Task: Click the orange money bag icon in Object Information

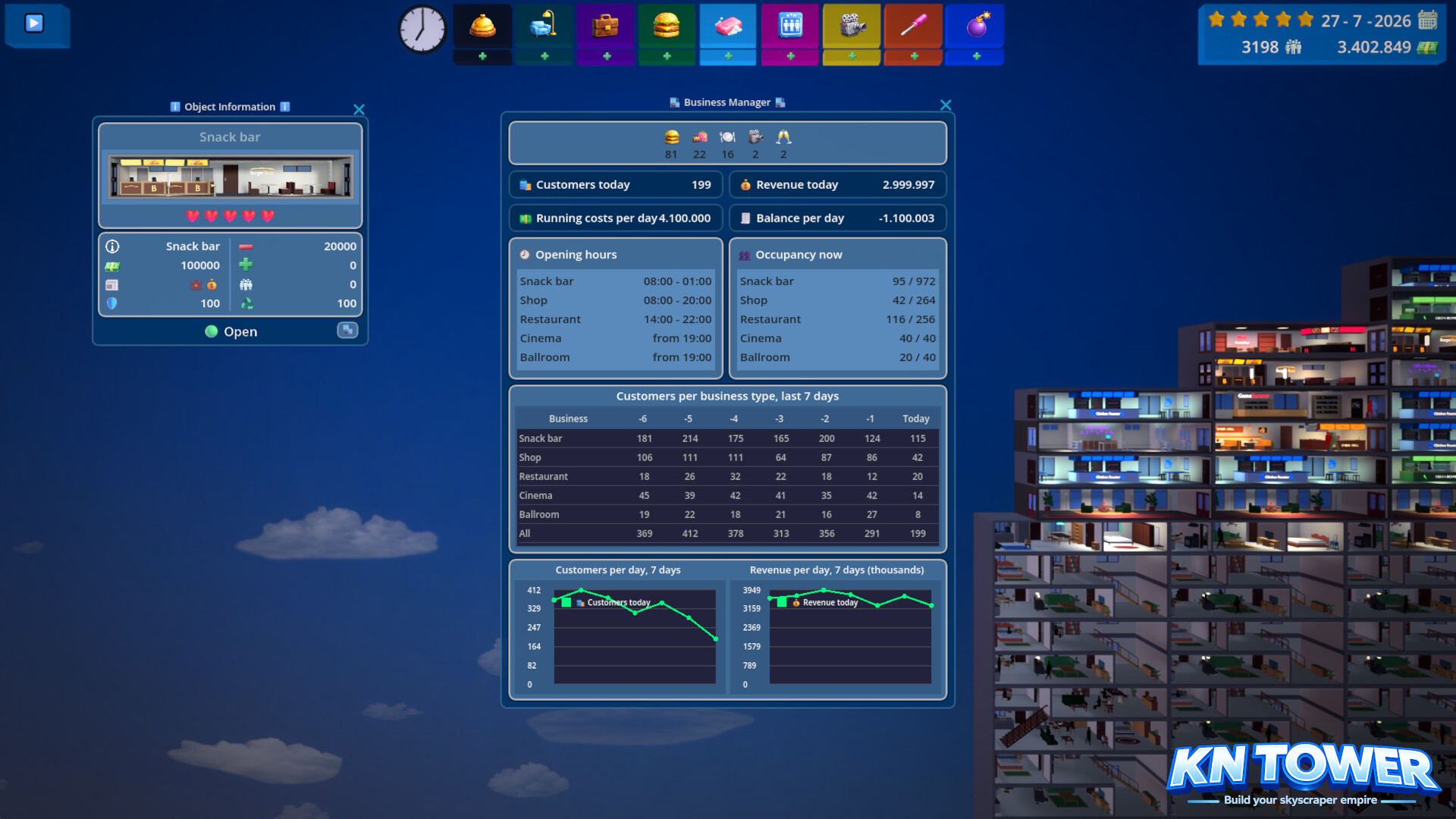Action: click(x=212, y=285)
